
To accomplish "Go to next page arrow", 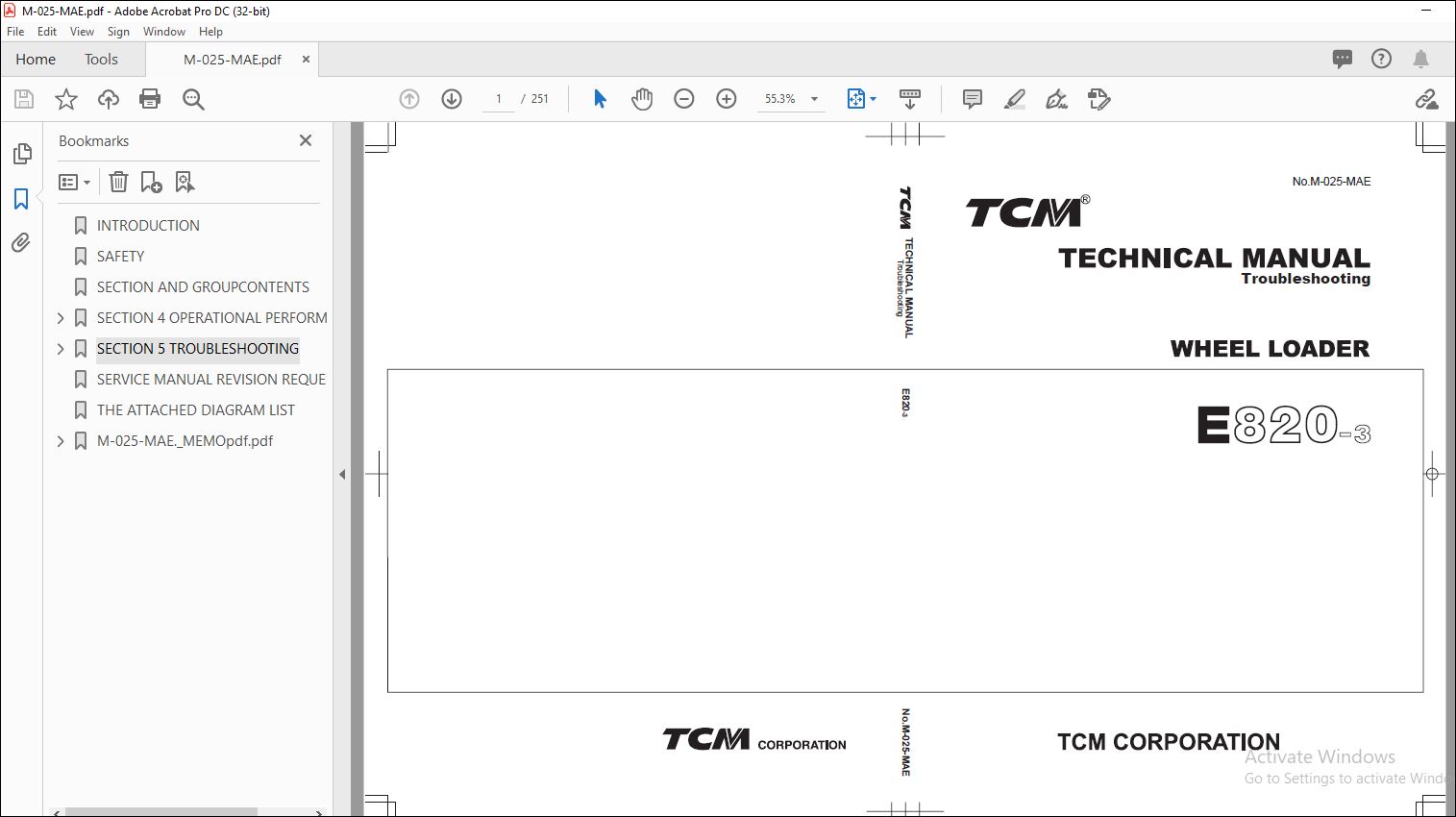I will (452, 99).
